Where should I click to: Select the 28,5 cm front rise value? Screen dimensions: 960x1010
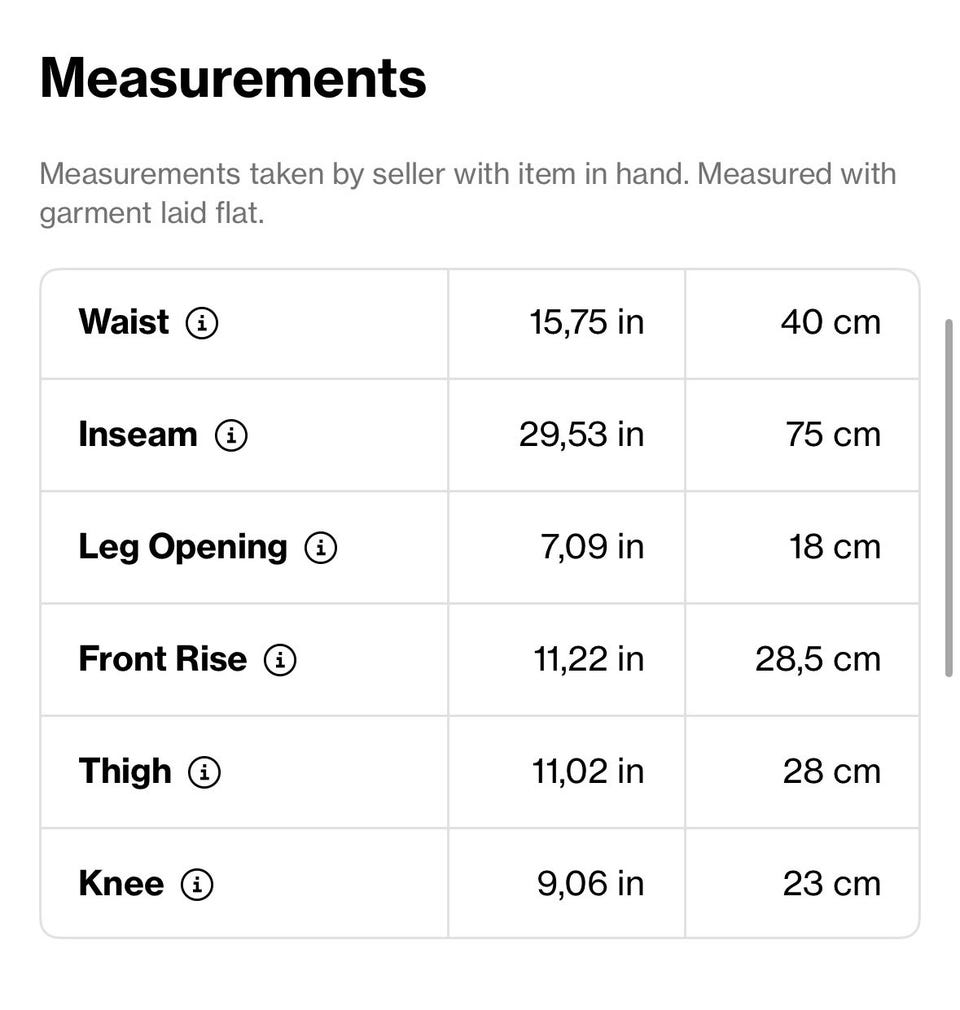pyautogui.click(x=817, y=659)
